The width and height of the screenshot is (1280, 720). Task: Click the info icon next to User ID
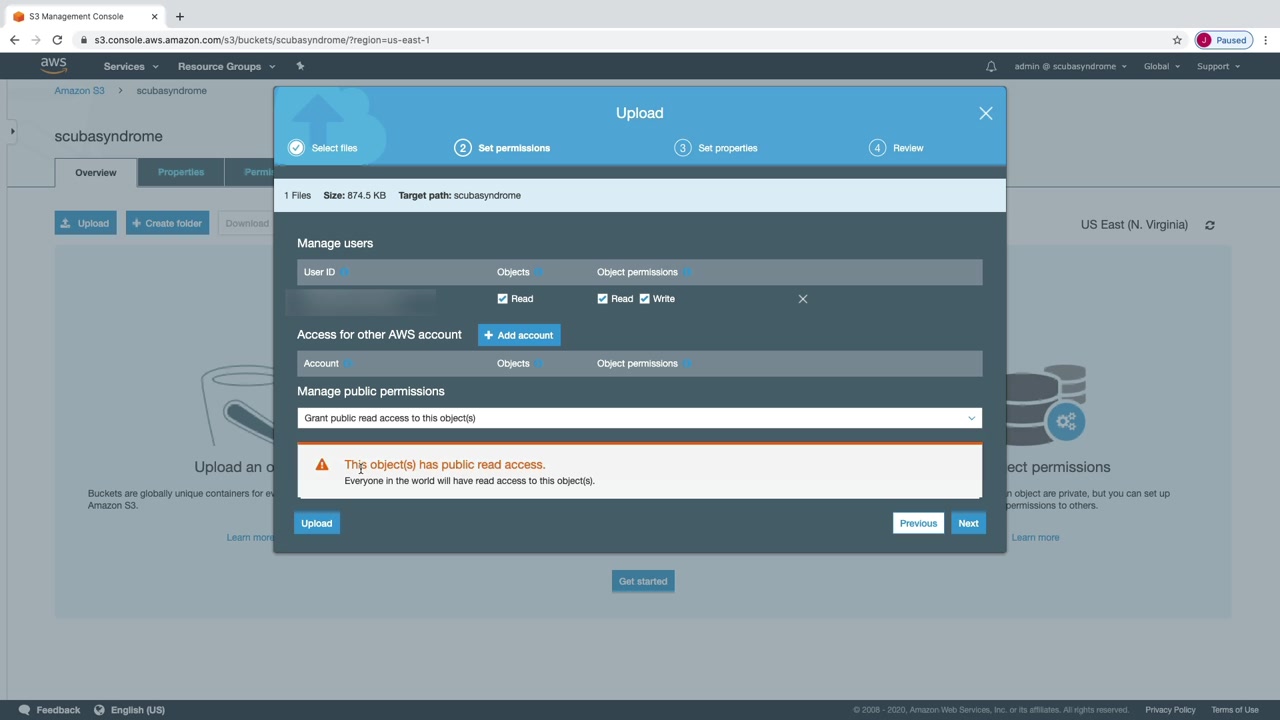click(344, 272)
